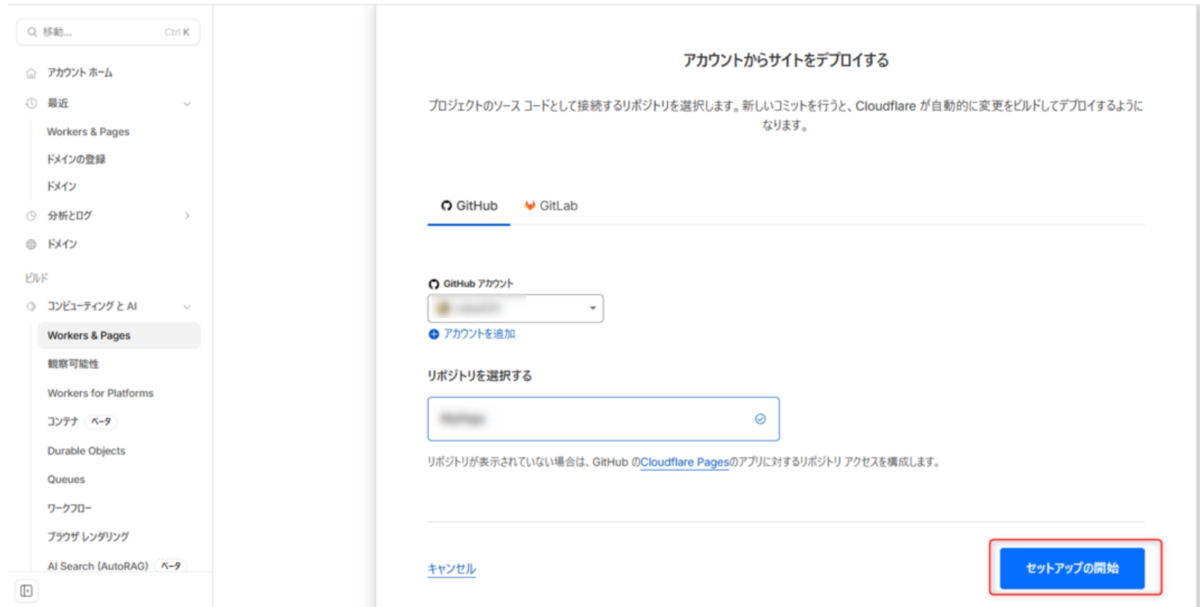Click the checkmark icon in repository field

click(x=760, y=419)
